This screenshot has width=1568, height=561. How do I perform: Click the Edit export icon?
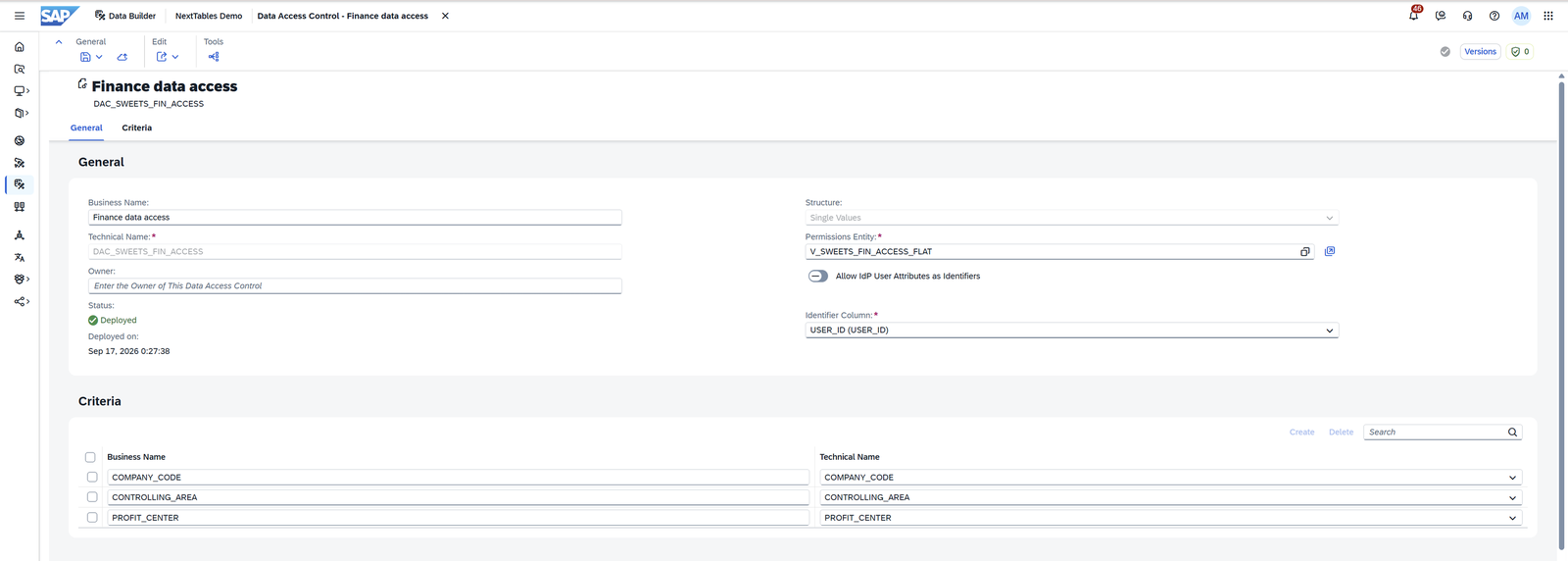tap(162, 57)
